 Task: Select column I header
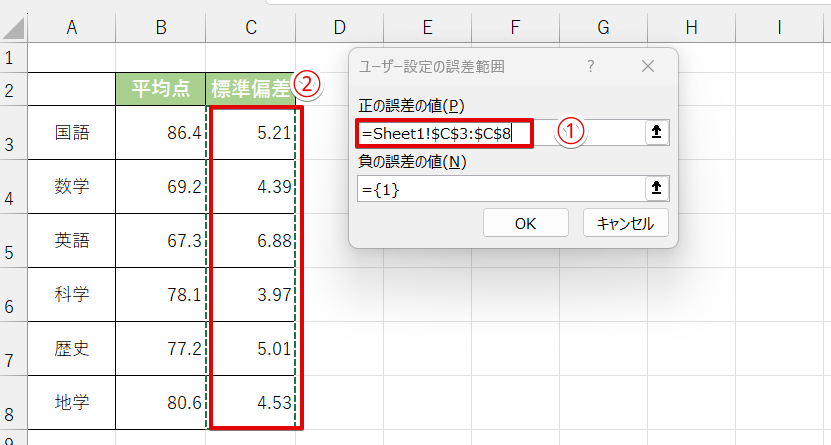[x=780, y=29]
